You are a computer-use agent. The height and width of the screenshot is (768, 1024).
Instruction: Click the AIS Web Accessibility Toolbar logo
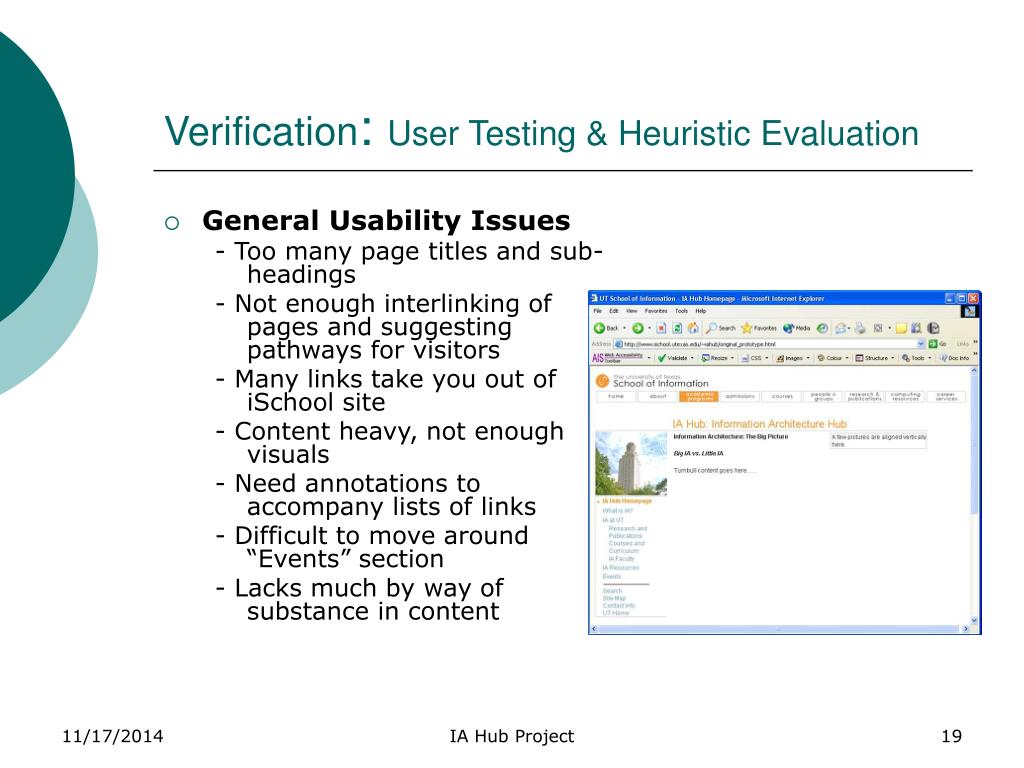617,358
